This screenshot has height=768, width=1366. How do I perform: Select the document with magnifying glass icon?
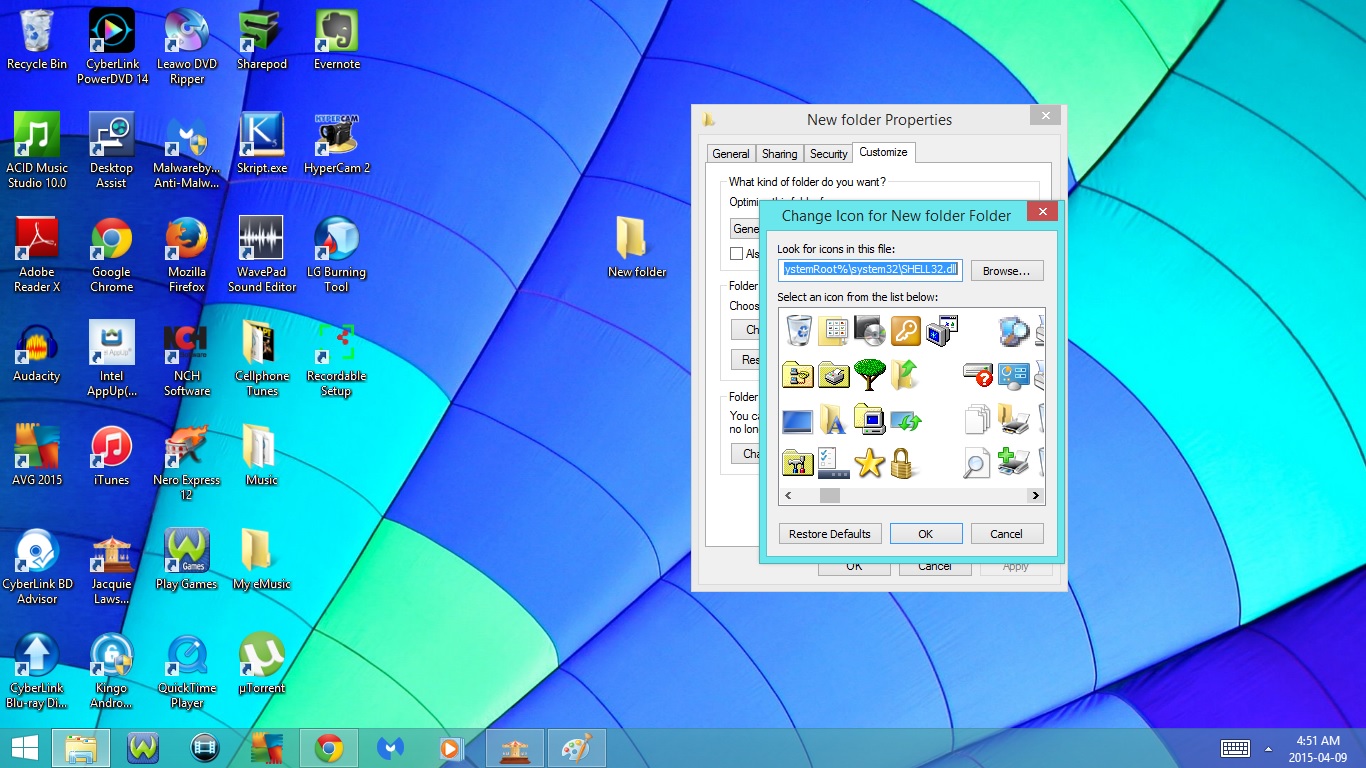click(x=977, y=463)
